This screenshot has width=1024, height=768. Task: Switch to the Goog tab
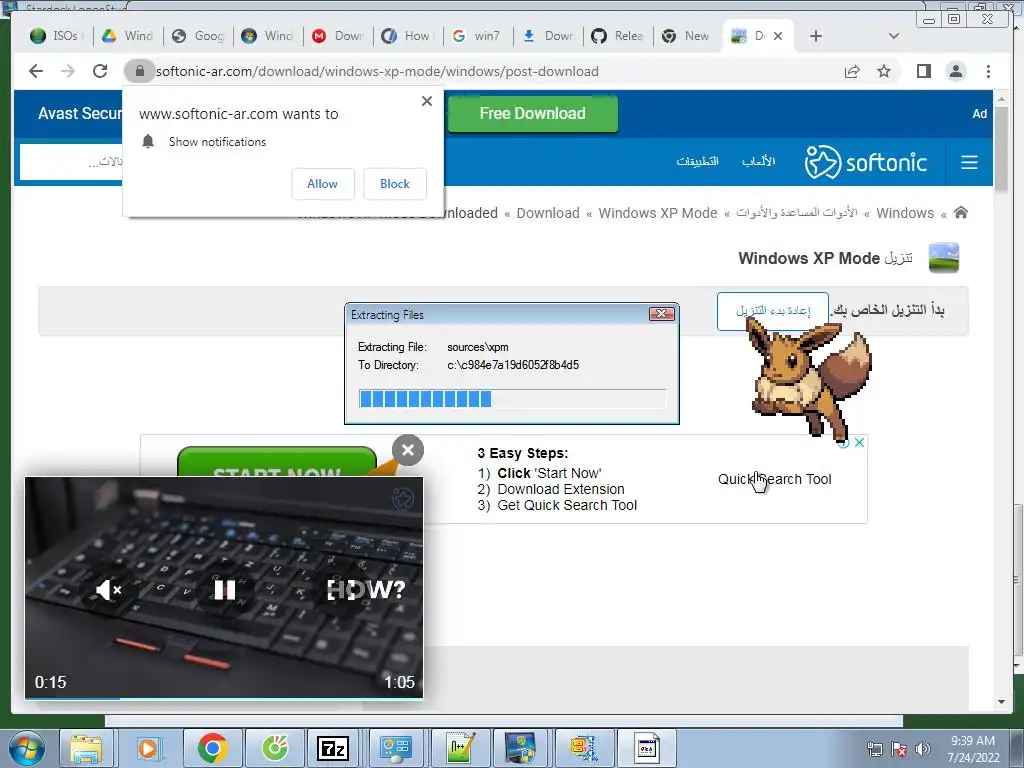(199, 36)
